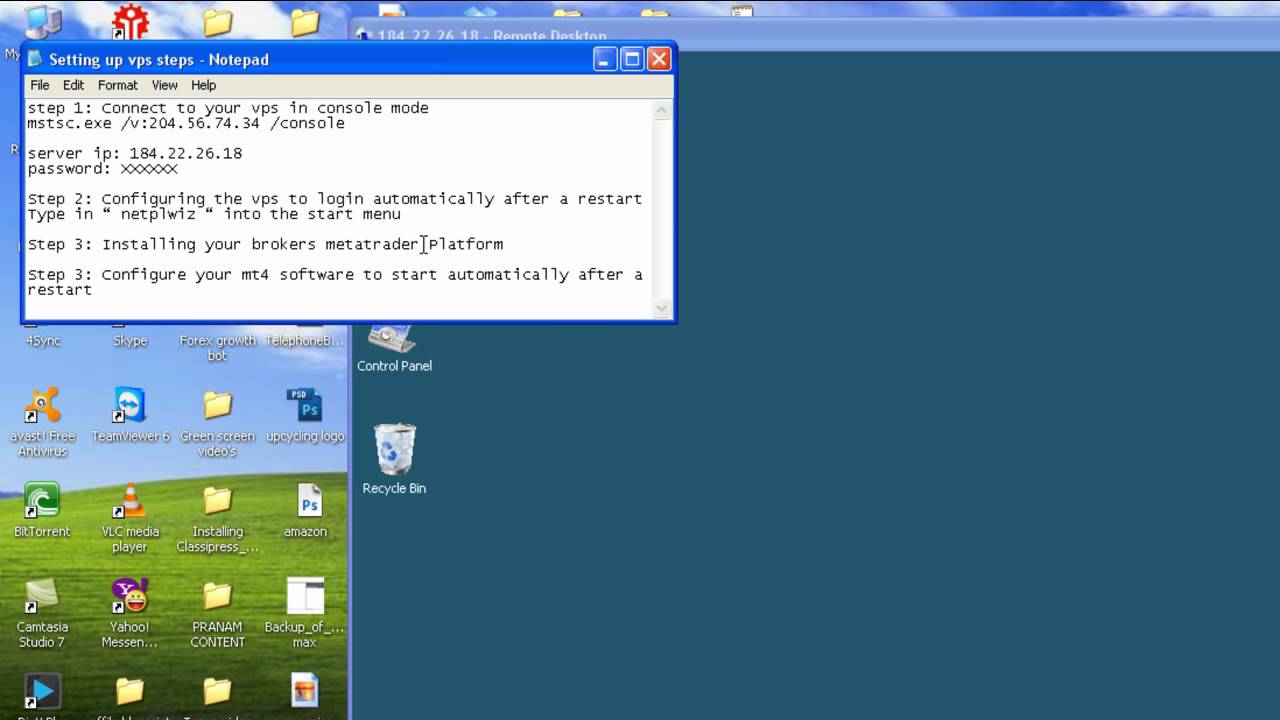This screenshot has height=720, width=1280.
Task: Open the Notepad Edit menu
Action: (73, 85)
